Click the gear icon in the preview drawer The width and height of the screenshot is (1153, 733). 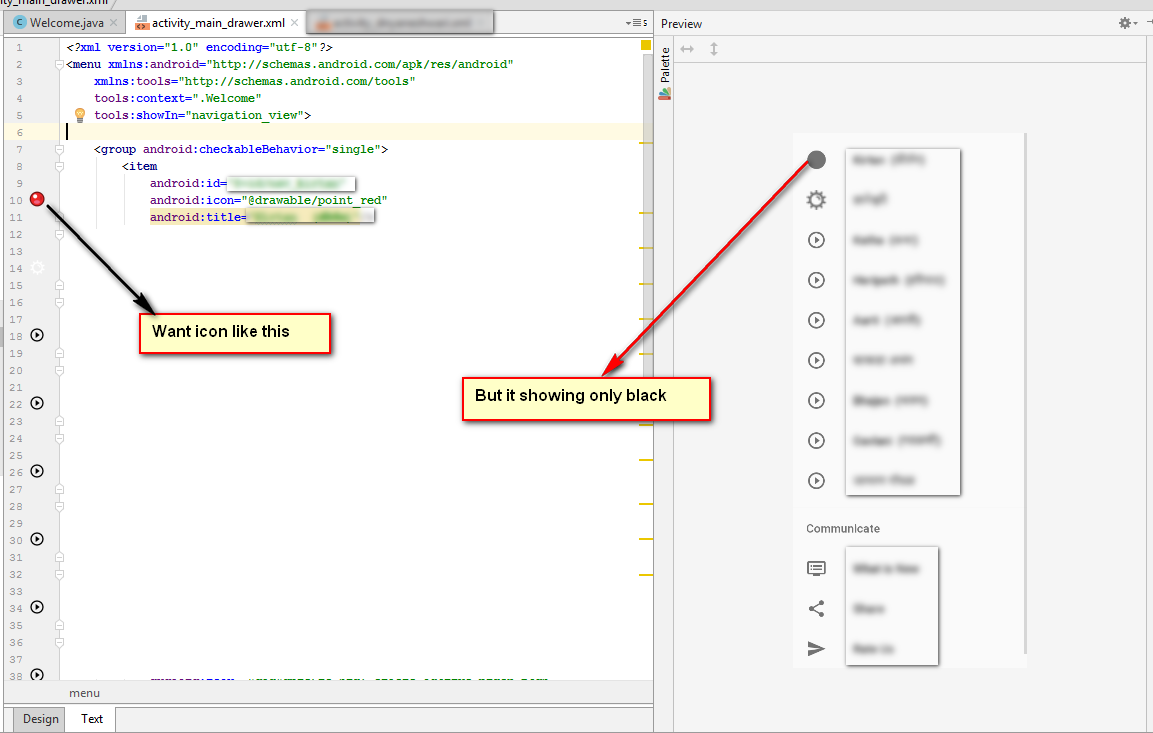816,200
